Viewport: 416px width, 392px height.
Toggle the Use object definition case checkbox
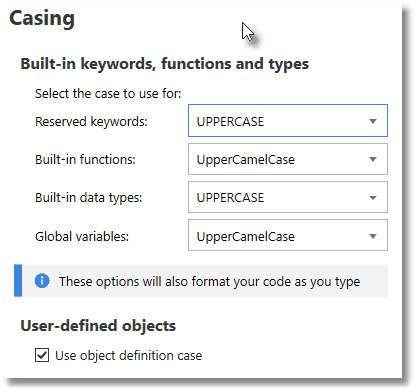42,355
